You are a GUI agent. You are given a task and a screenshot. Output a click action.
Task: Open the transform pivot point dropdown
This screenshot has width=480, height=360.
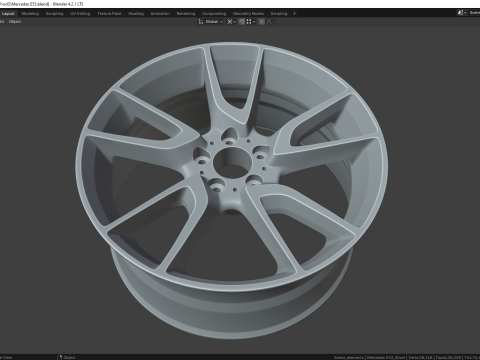pos(231,22)
